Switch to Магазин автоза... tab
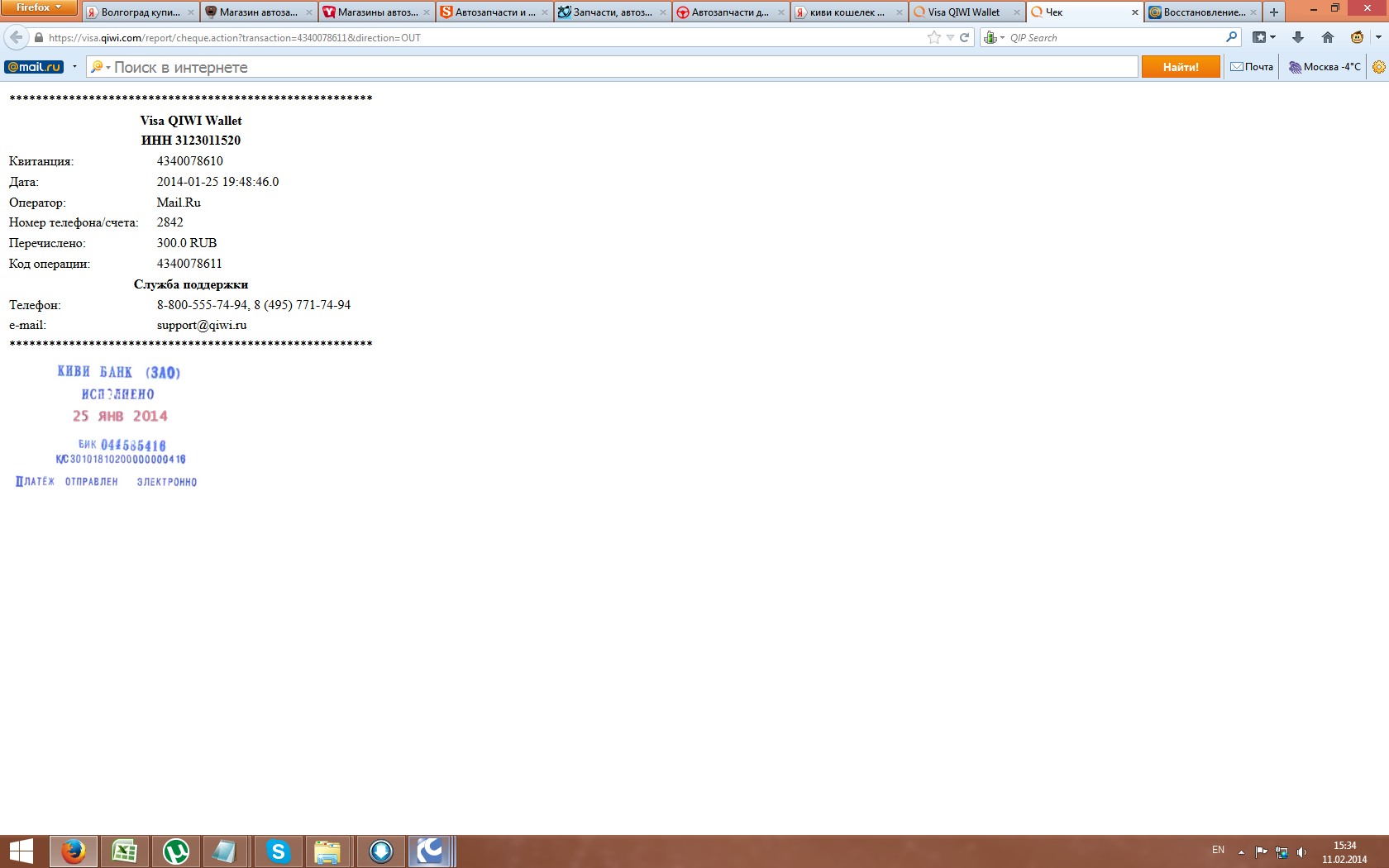The image size is (1389, 868). (259, 12)
